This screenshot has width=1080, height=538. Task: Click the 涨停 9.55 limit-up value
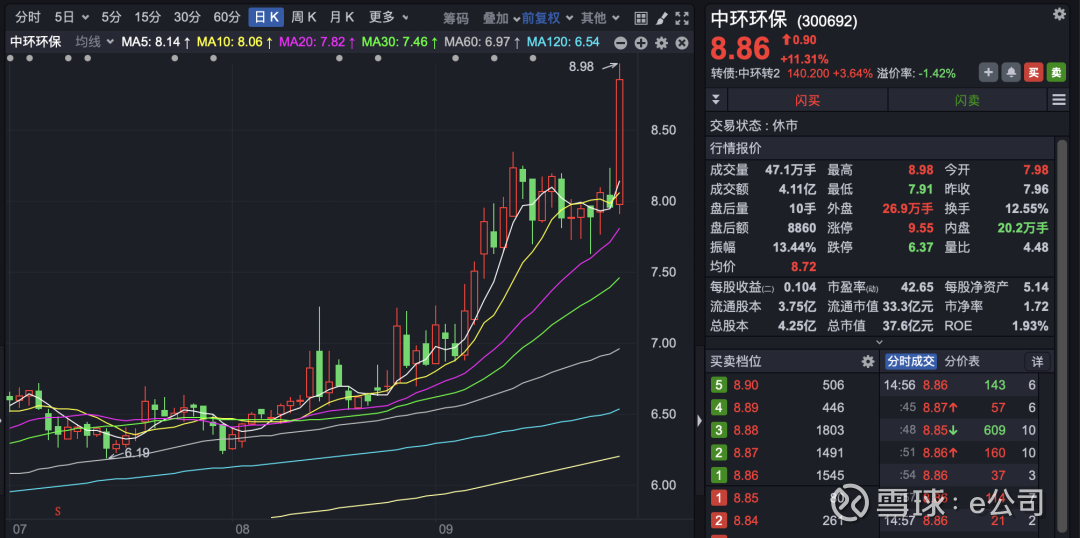point(920,228)
